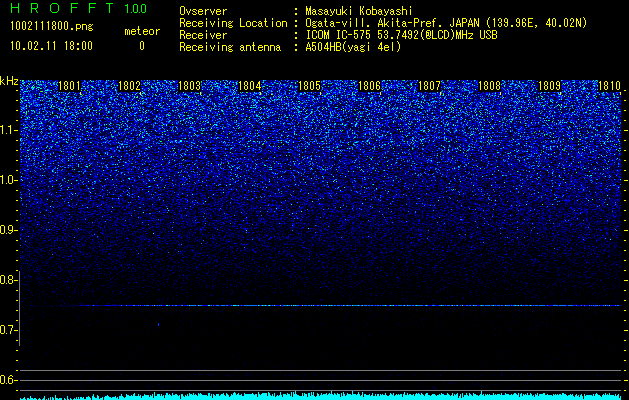Click the Receiving antenna label
The image size is (629, 400).
[x=230, y=47]
